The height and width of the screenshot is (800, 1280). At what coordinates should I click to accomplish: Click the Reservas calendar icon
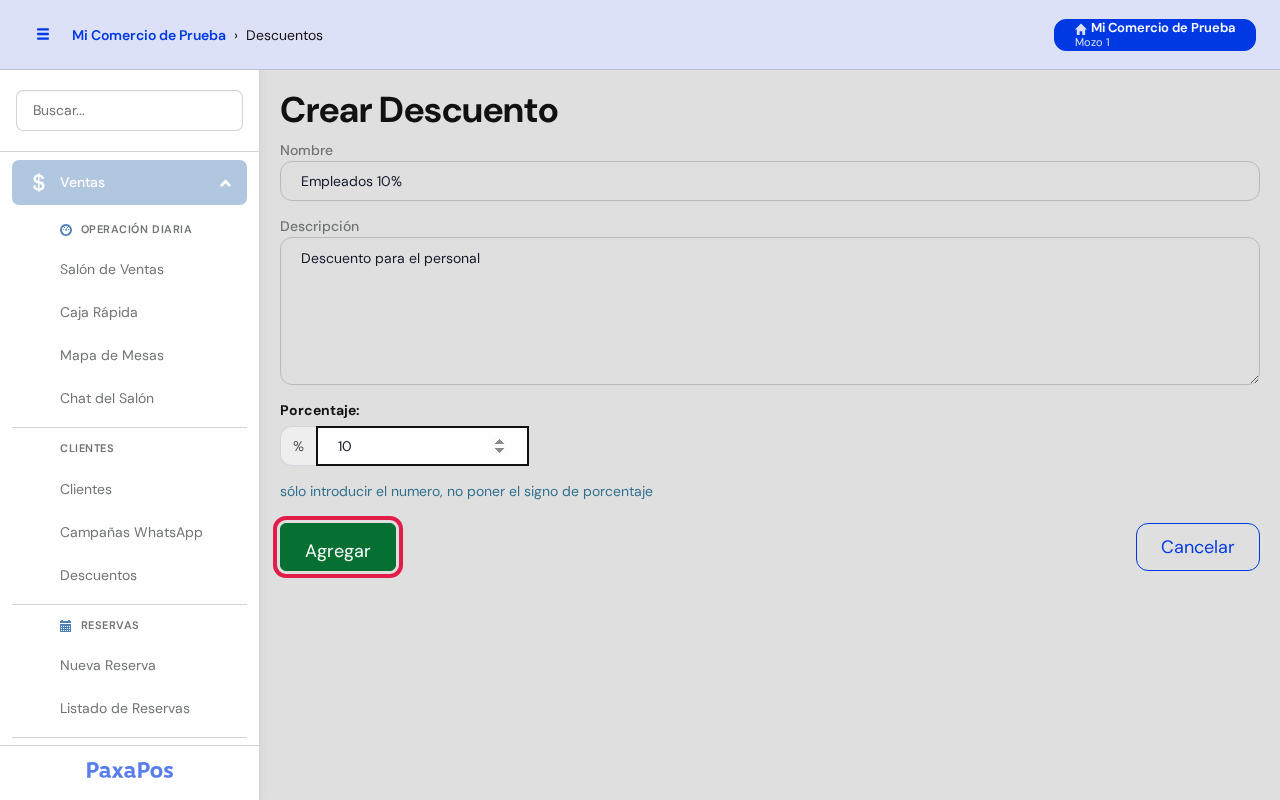[66, 625]
